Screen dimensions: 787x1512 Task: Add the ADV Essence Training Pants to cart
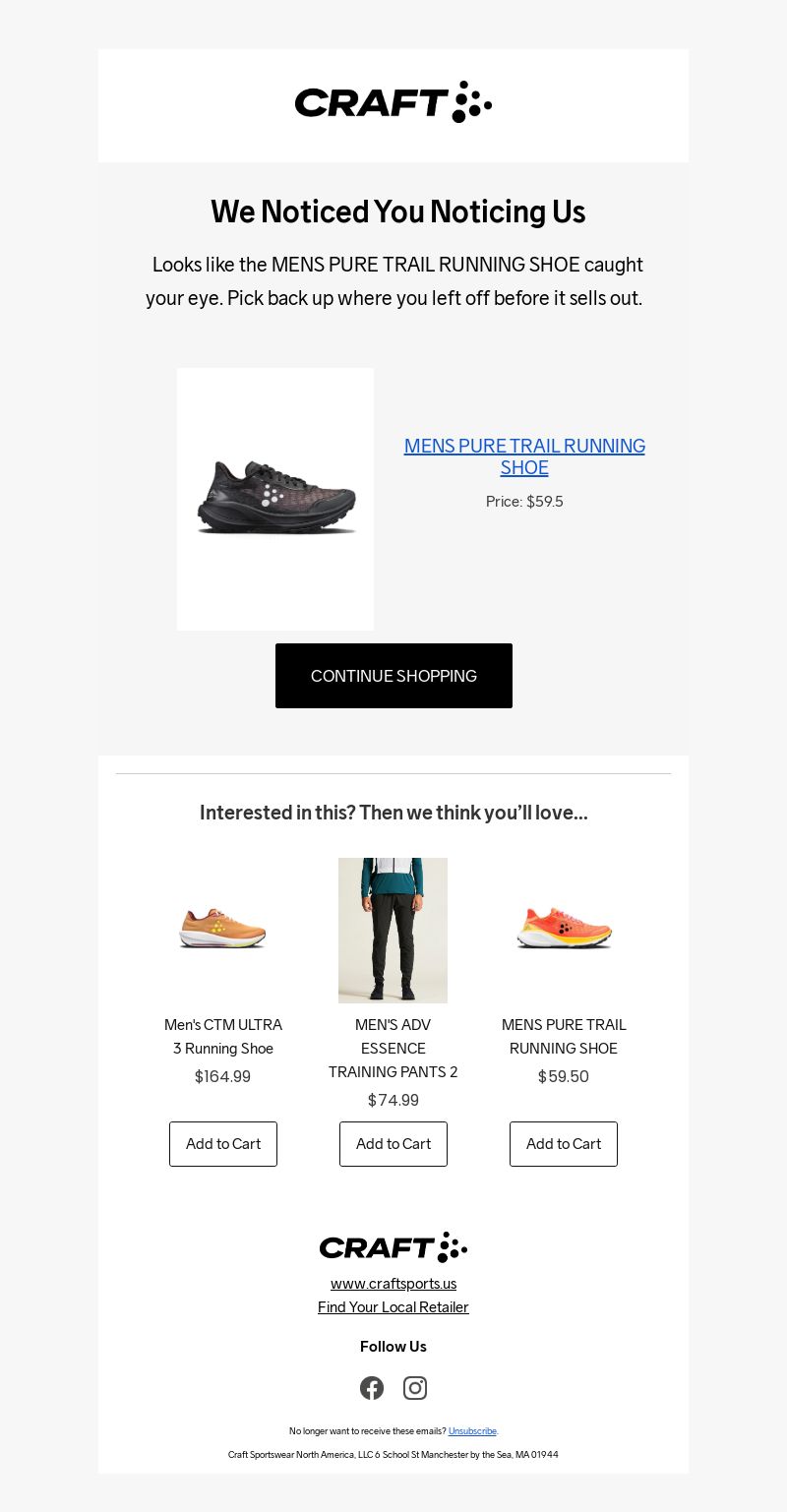point(393,1144)
